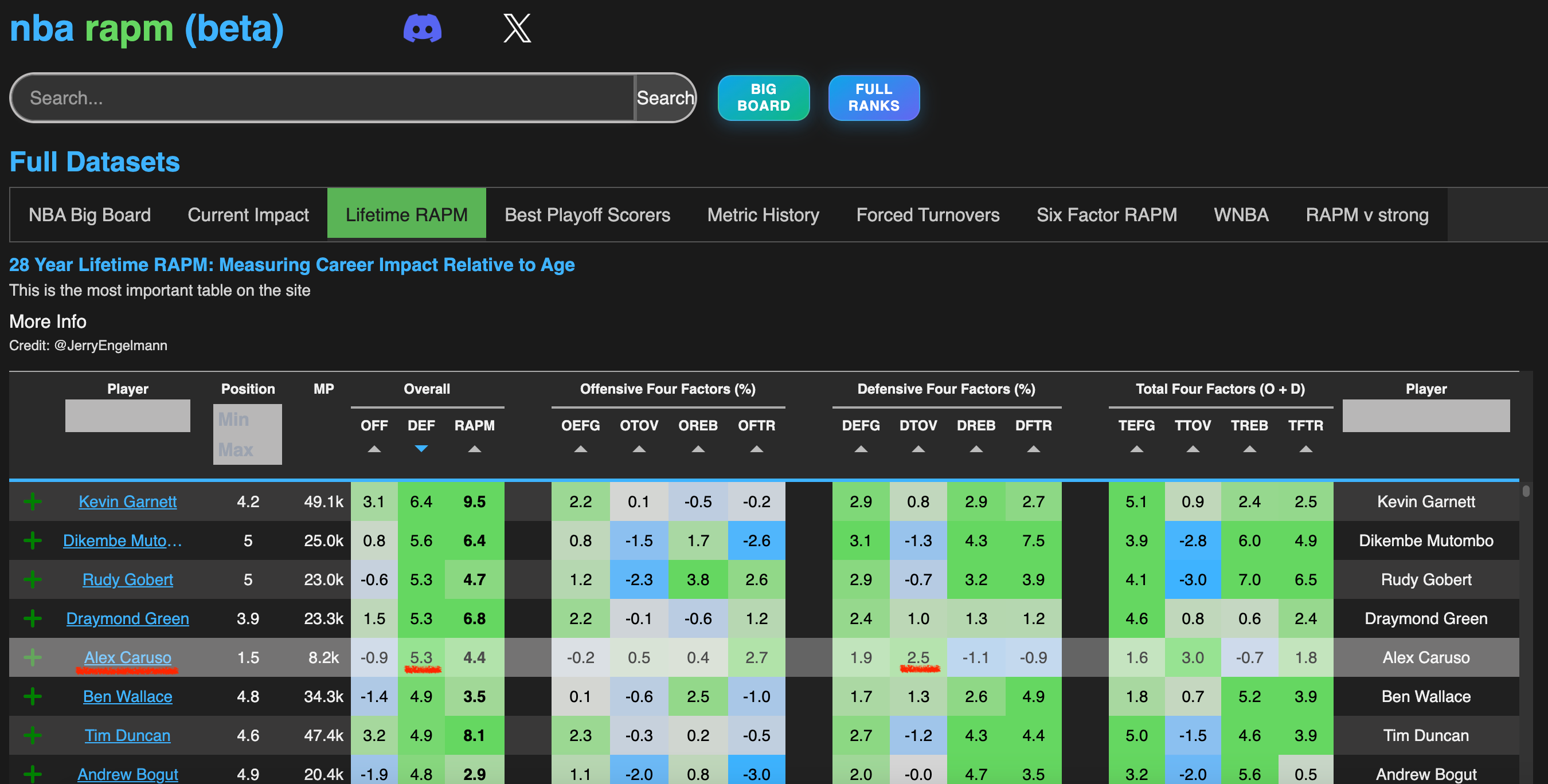Expand Draymond Green row plus toggle

pos(33,618)
